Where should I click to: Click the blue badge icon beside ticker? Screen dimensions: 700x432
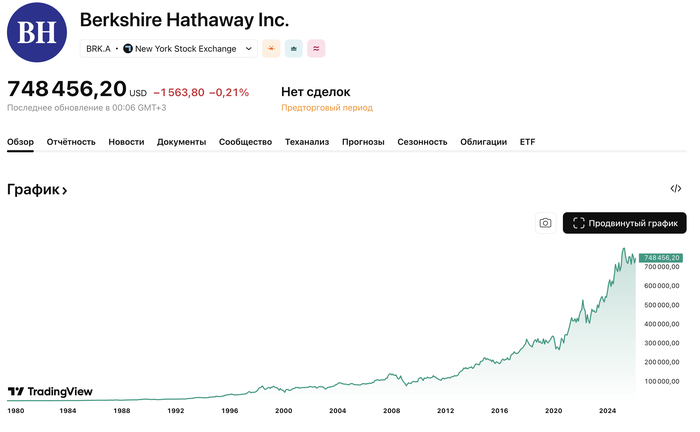click(x=294, y=48)
